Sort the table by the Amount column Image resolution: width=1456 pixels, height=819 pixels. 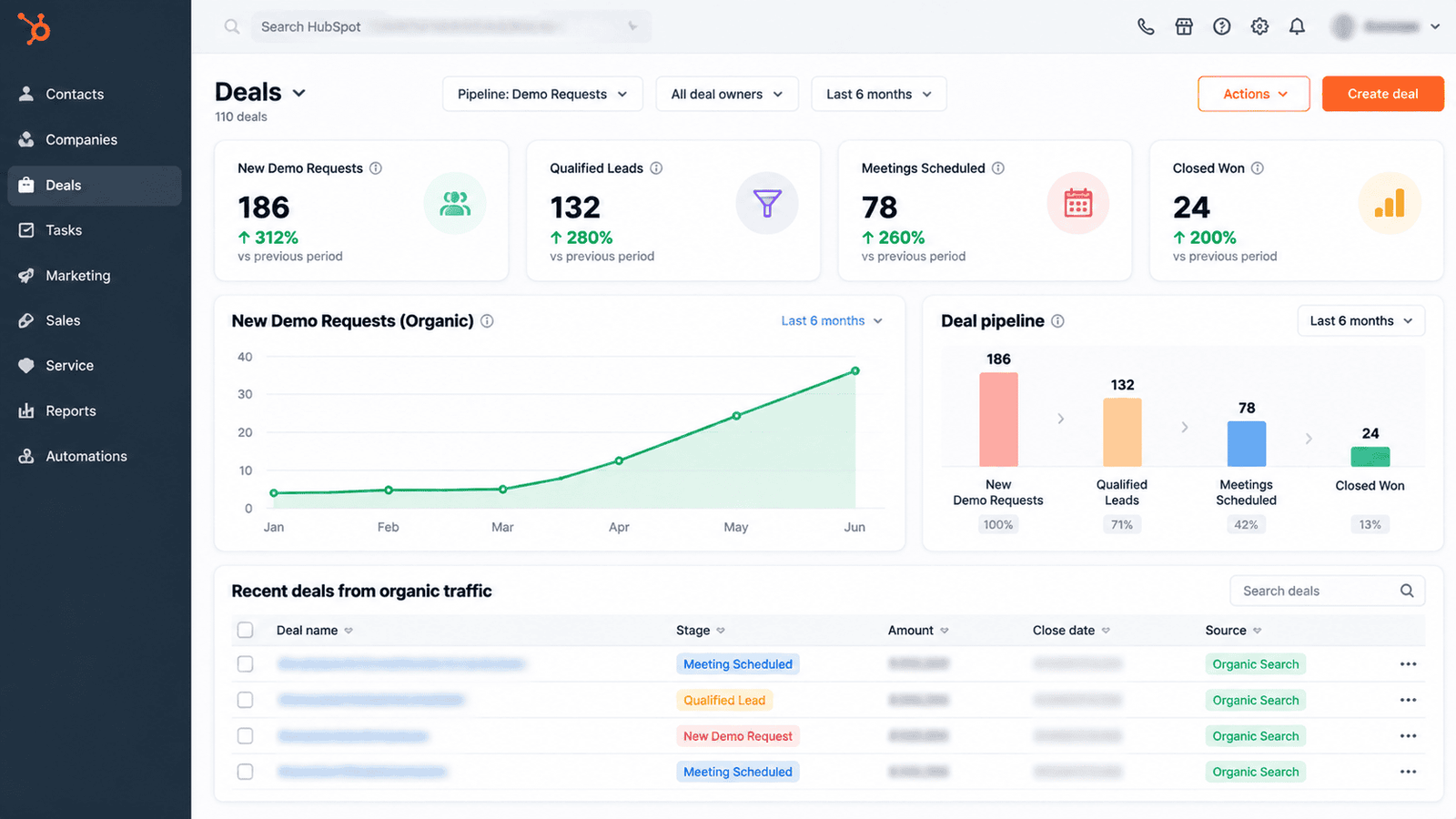tap(918, 630)
